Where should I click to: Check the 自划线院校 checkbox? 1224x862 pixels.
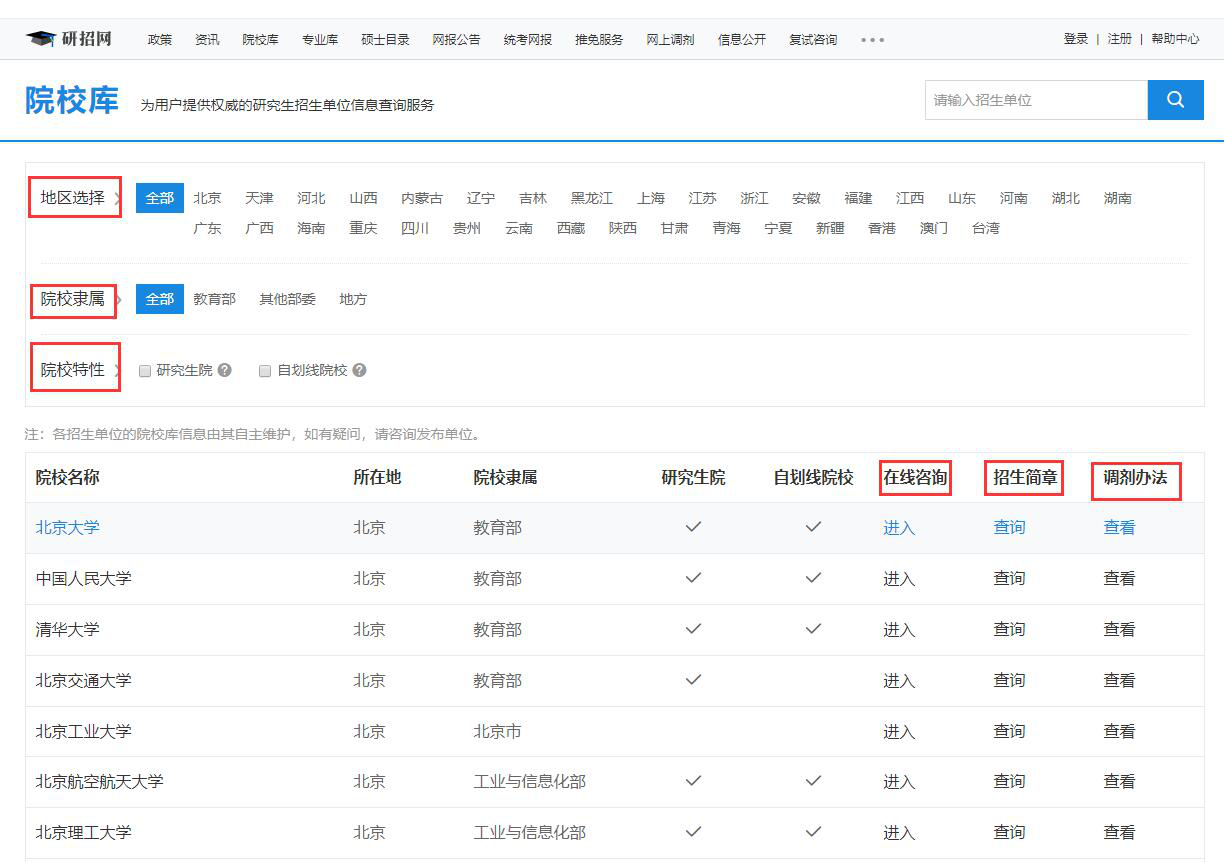click(x=264, y=370)
